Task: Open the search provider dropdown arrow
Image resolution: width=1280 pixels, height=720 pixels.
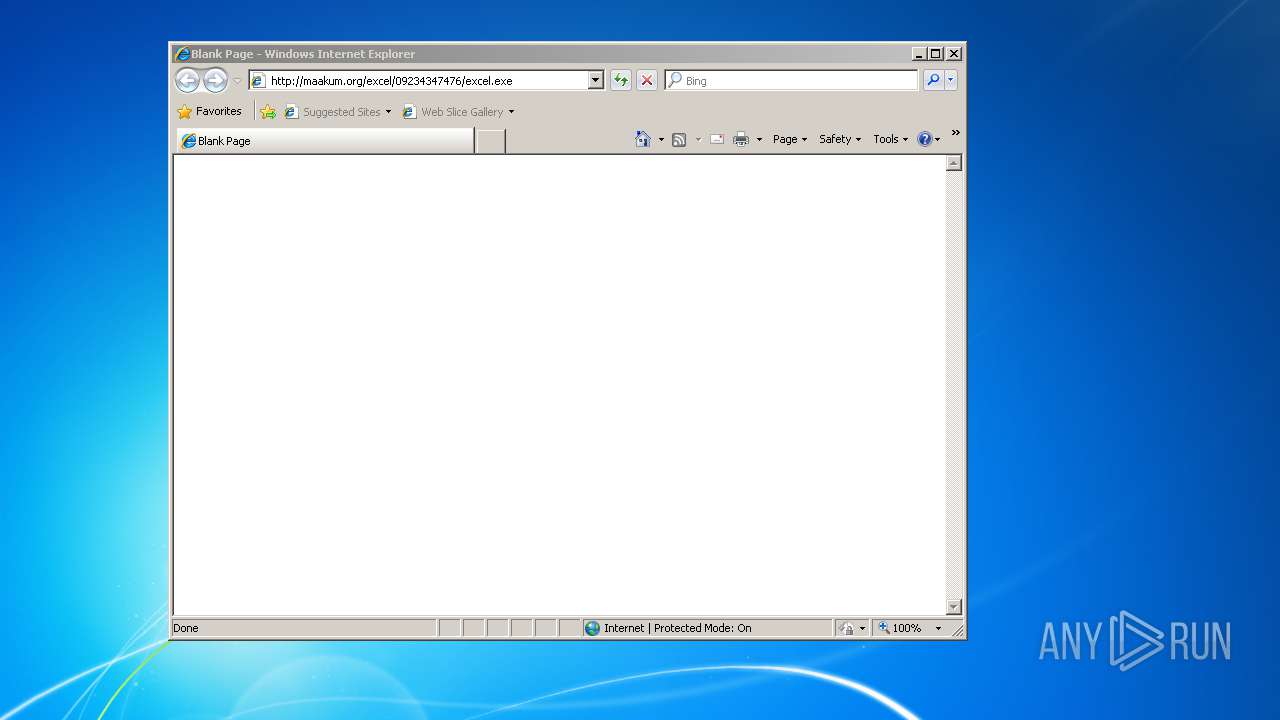Action: click(x=951, y=81)
